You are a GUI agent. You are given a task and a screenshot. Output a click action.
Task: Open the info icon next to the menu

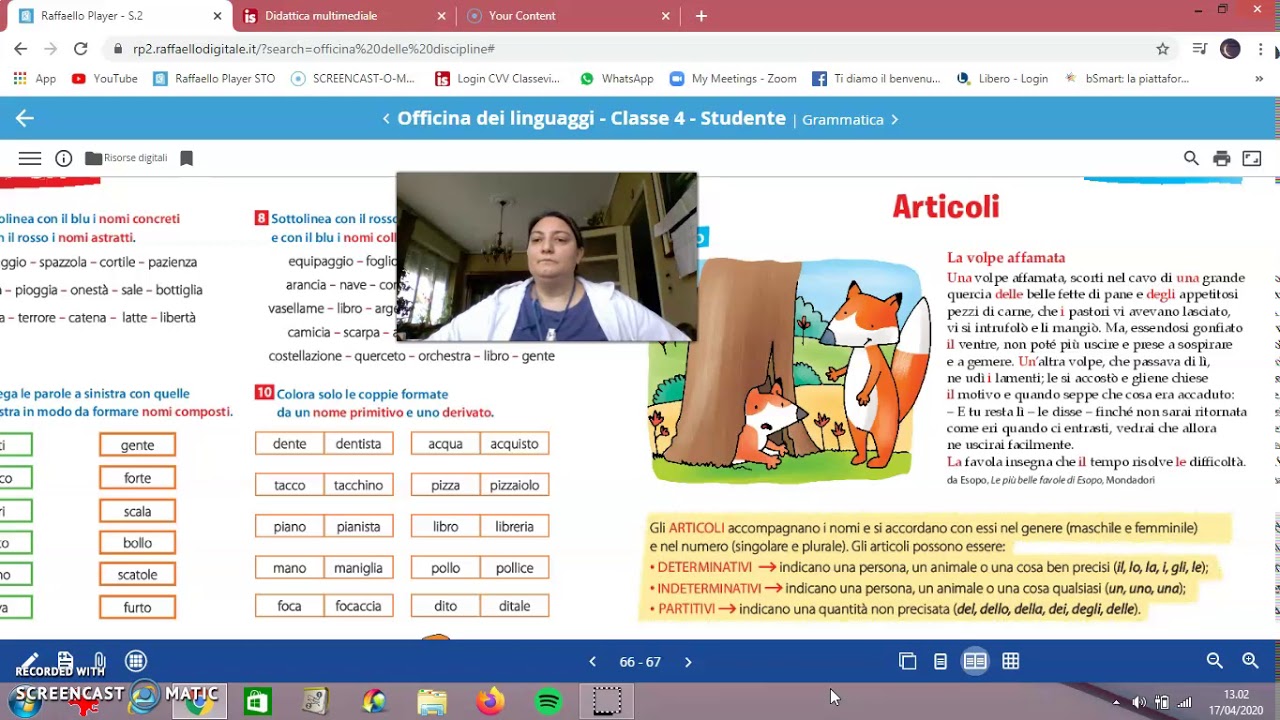(63, 158)
